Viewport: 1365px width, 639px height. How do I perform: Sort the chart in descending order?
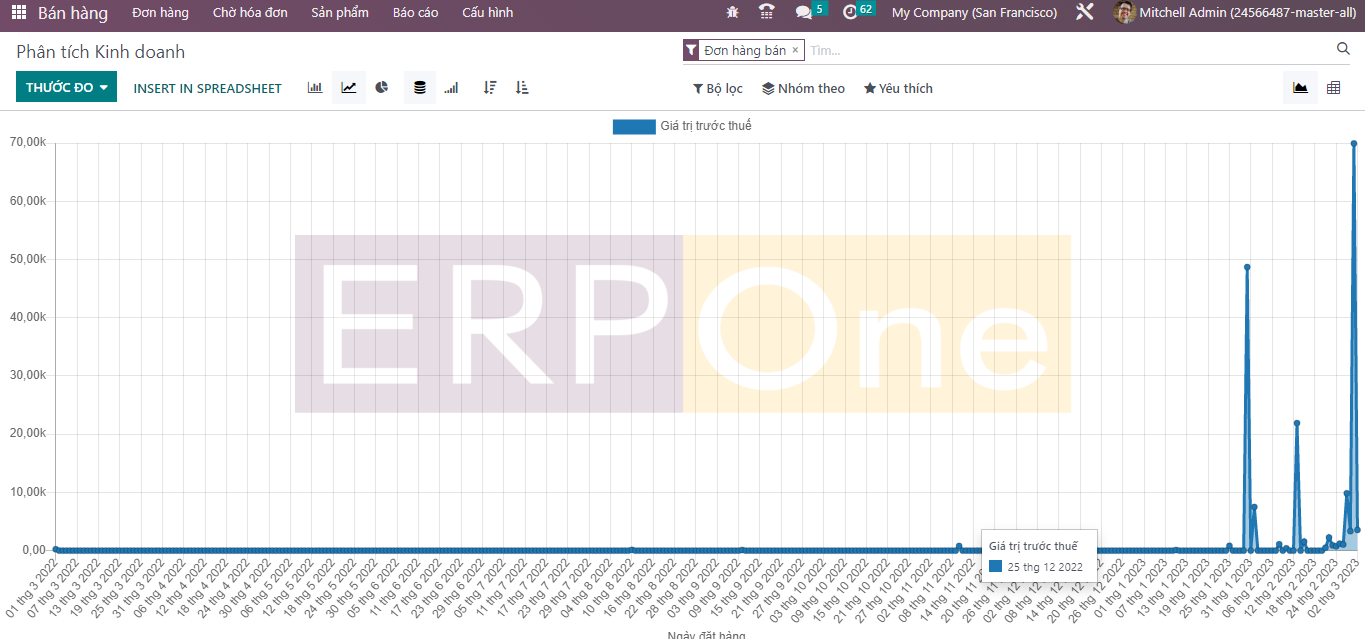490,88
